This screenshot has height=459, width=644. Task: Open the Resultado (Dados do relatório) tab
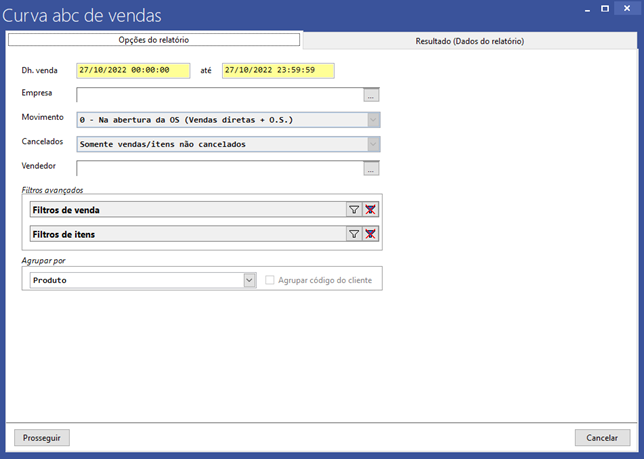[469, 41]
